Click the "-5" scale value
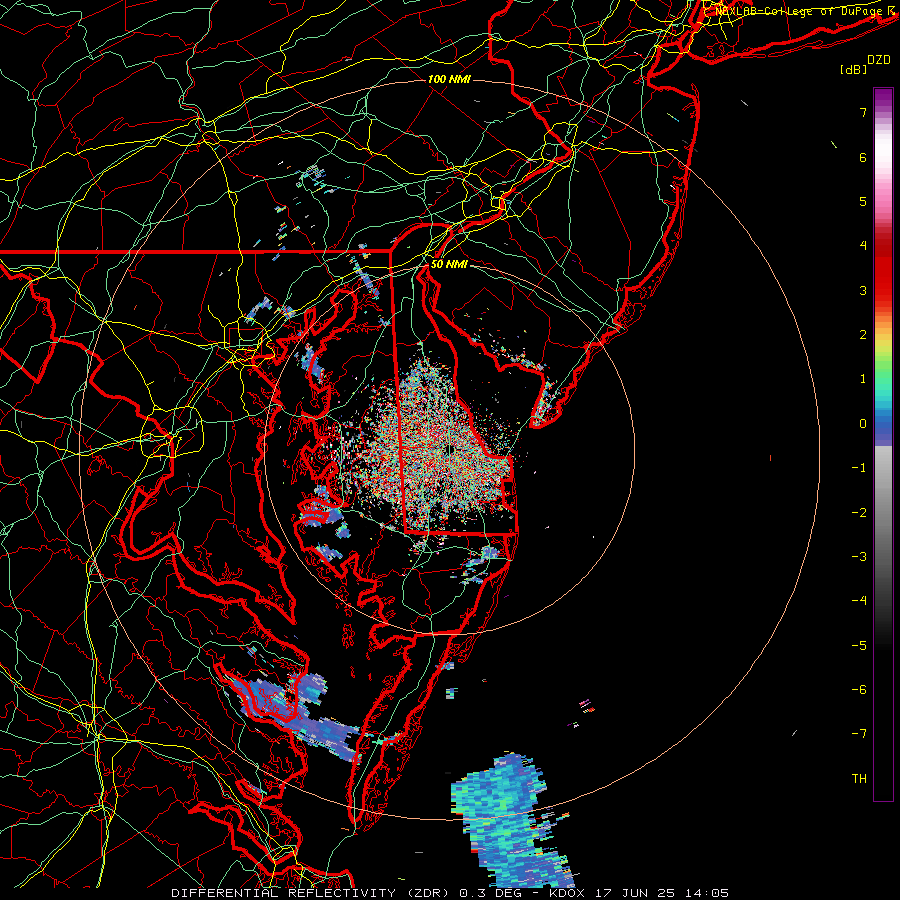The image size is (900, 900). (859, 646)
